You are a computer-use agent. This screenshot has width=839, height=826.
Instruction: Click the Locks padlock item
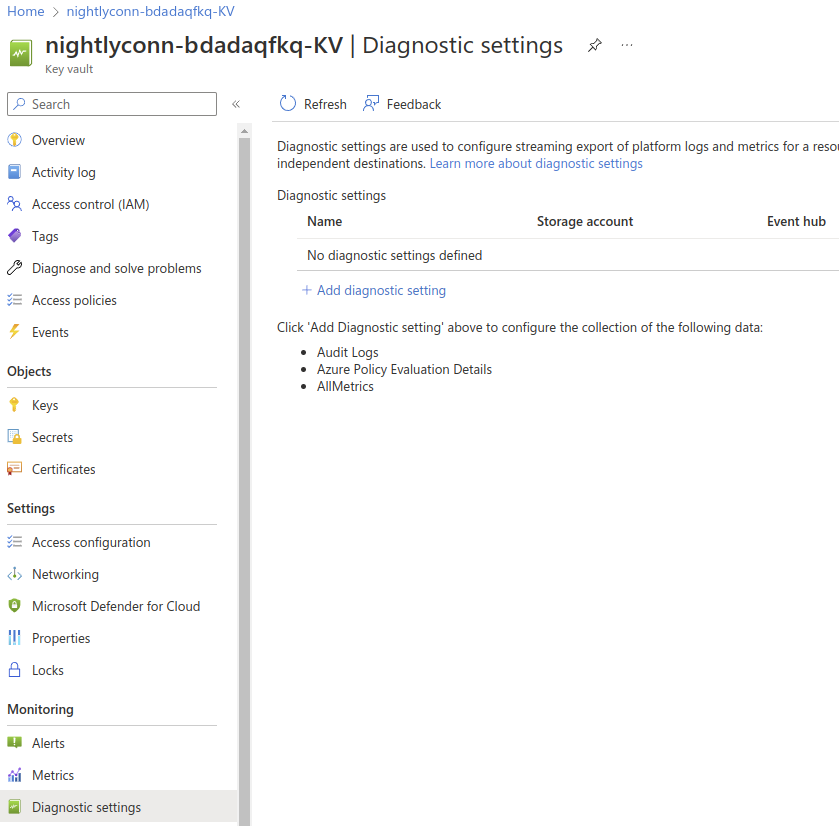pyautogui.click(x=47, y=670)
